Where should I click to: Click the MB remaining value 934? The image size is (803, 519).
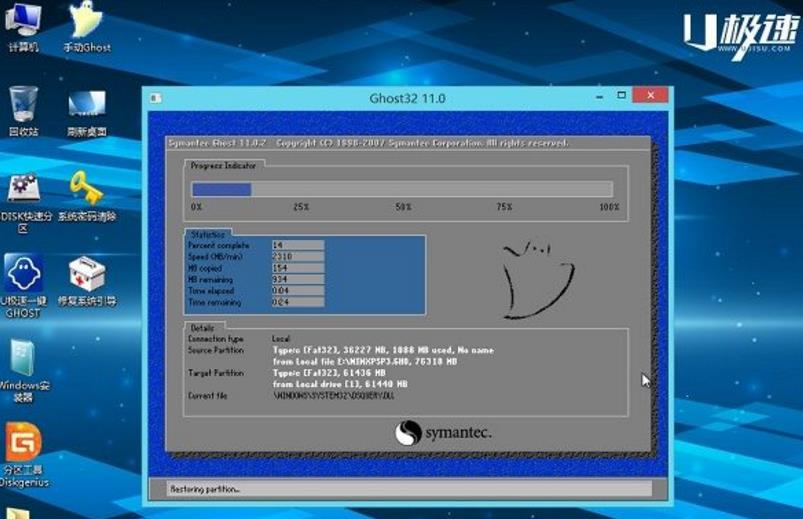[298, 279]
